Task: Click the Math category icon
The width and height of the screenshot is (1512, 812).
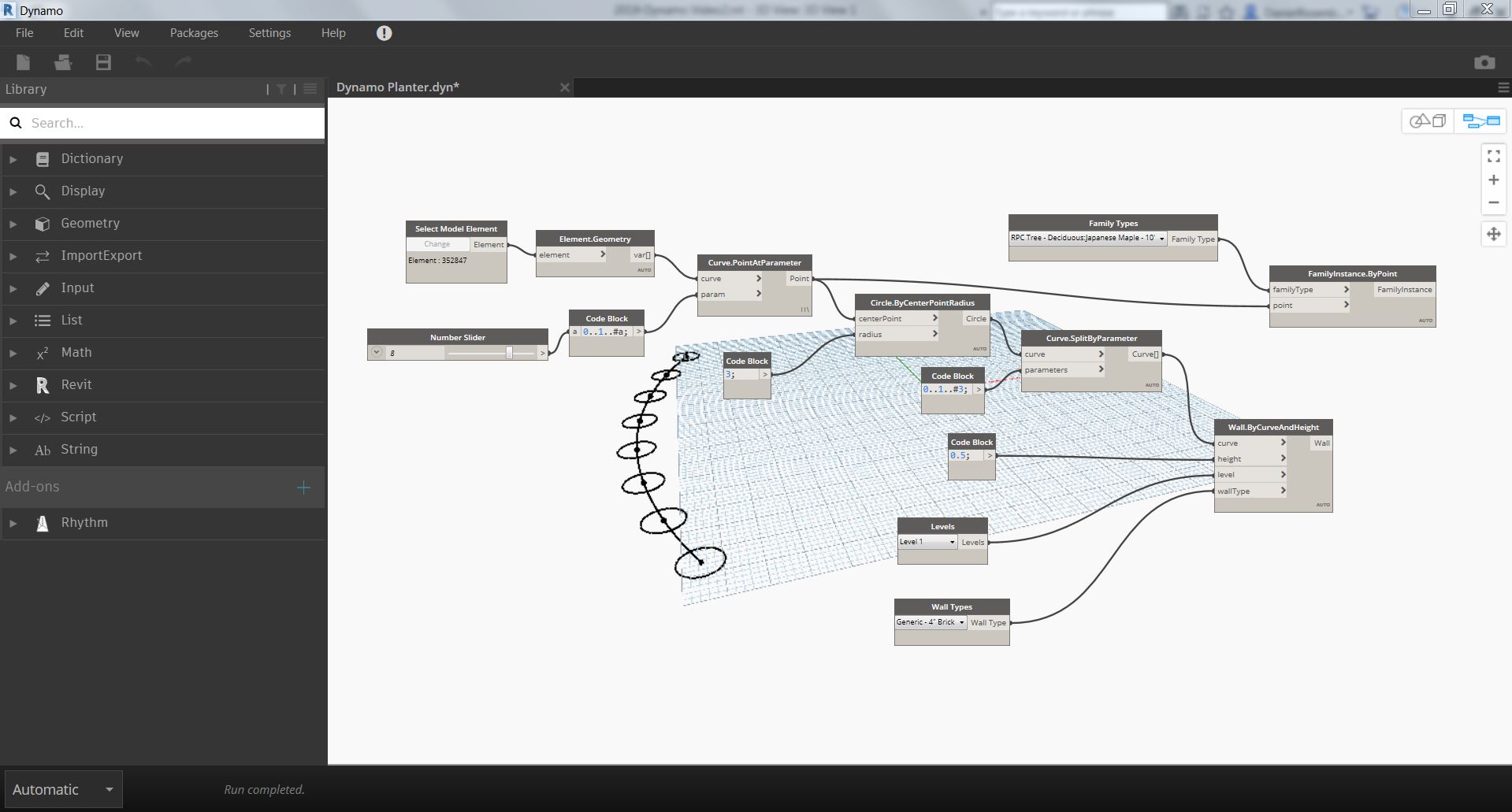Action: [x=43, y=353]
